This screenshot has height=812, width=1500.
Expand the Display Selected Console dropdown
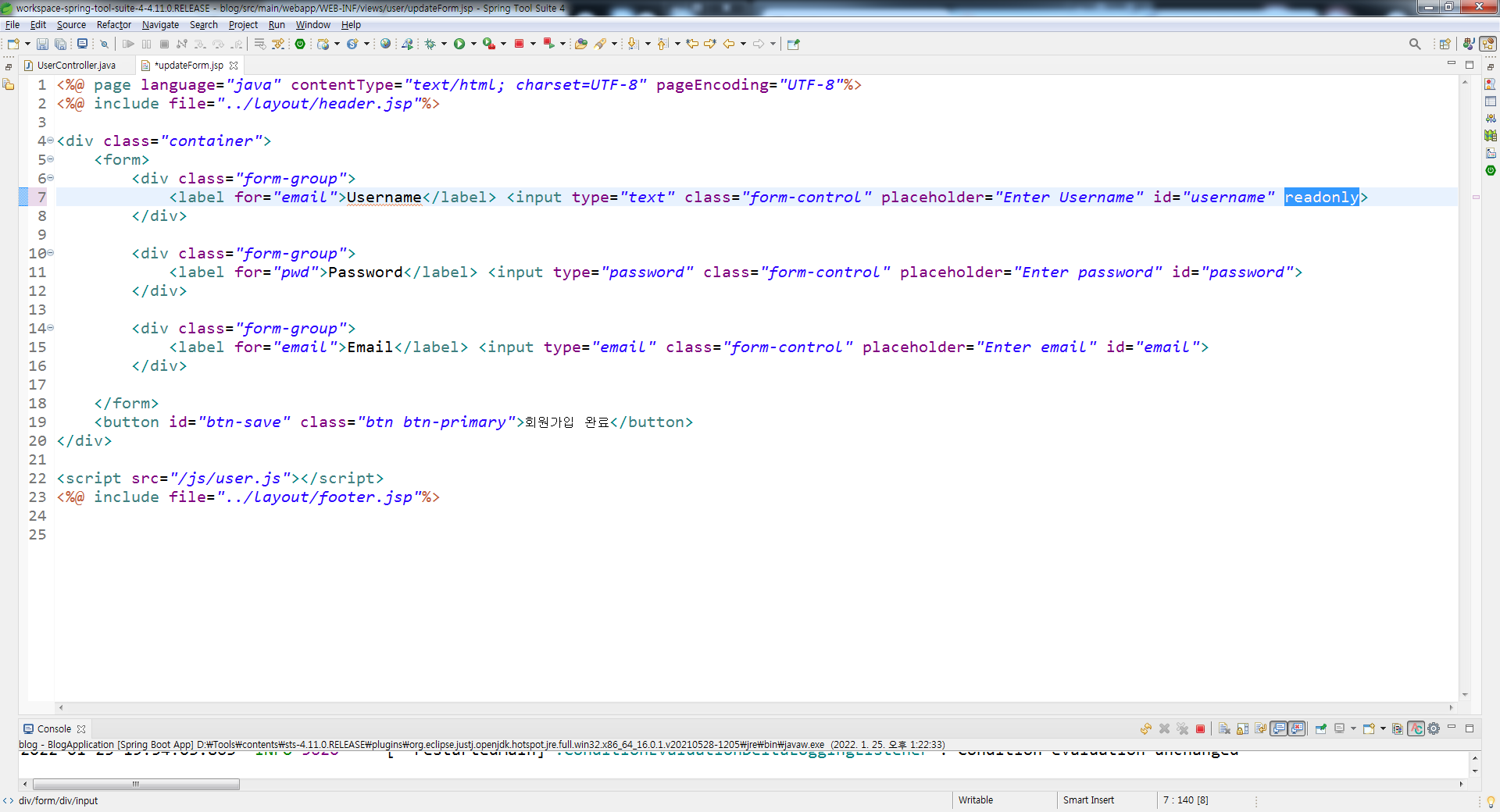click(1353, 728)
